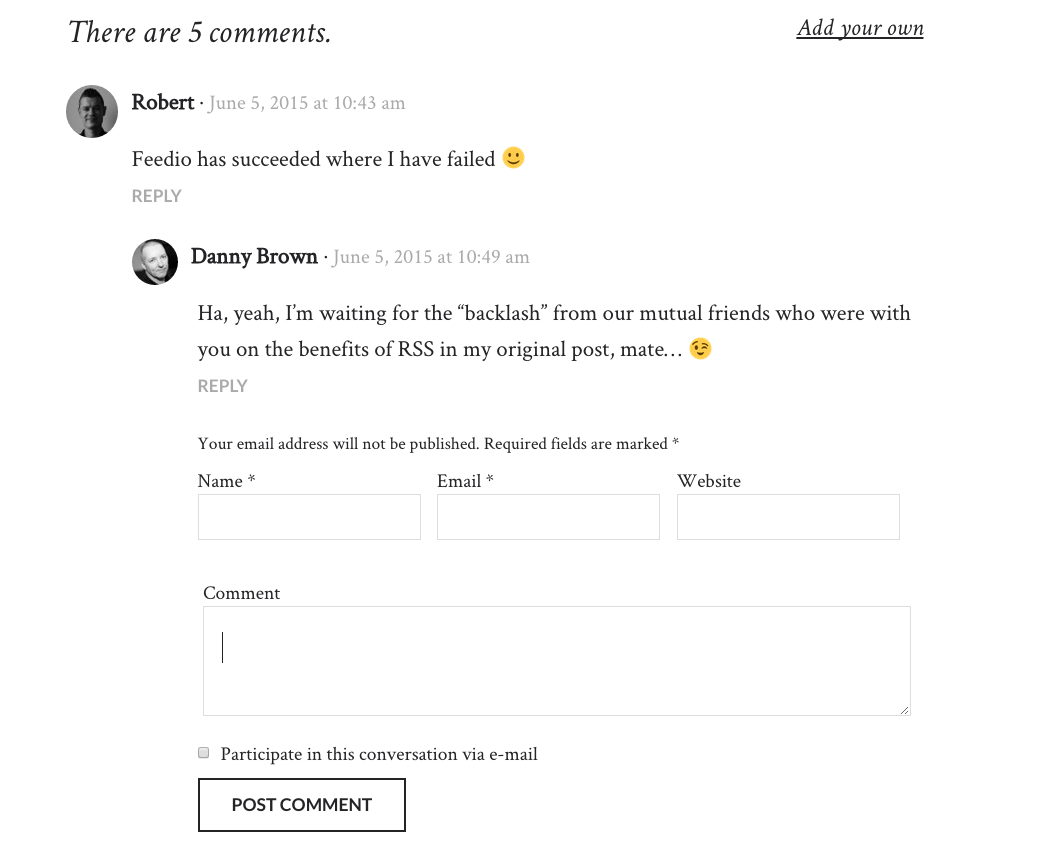Click Danny Brown's profile avatar
Viewport: 1043px width, 854px height.
tap(155, 262)
